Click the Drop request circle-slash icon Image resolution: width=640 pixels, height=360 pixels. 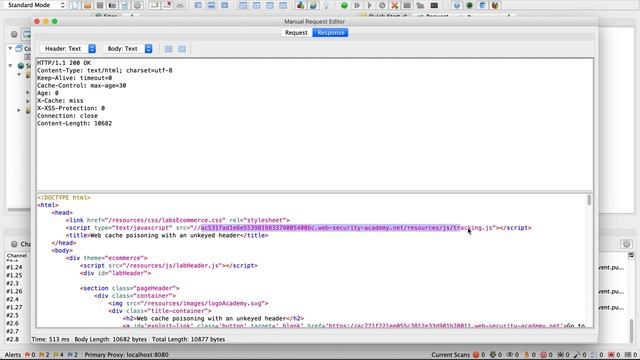pyautogui.click(x=382, y=5)
